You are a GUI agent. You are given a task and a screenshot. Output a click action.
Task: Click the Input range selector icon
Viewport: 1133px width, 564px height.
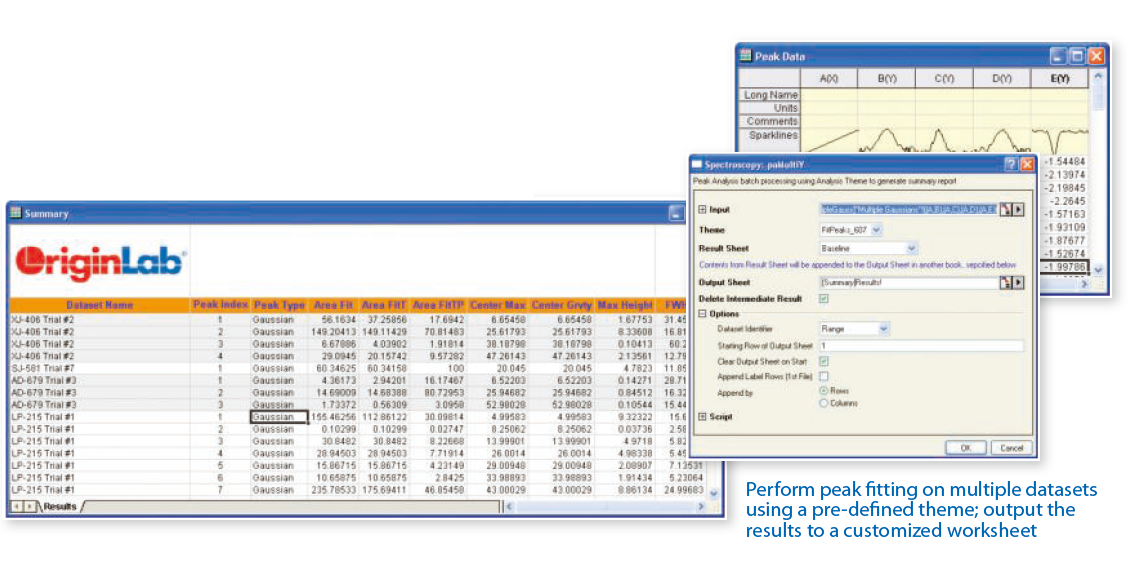click(1005, 209)
